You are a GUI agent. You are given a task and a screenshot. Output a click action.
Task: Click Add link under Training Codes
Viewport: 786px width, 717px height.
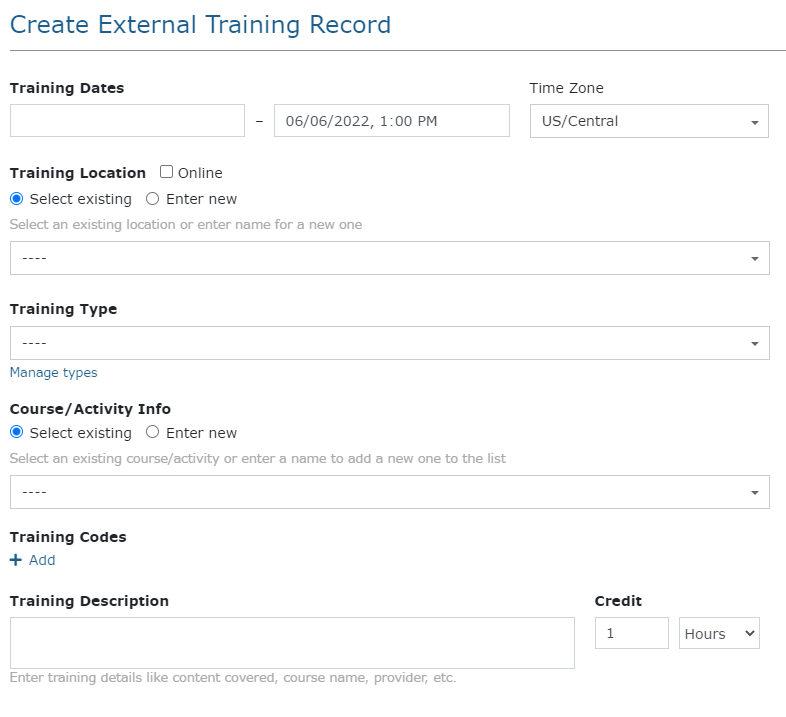(42, 560)
